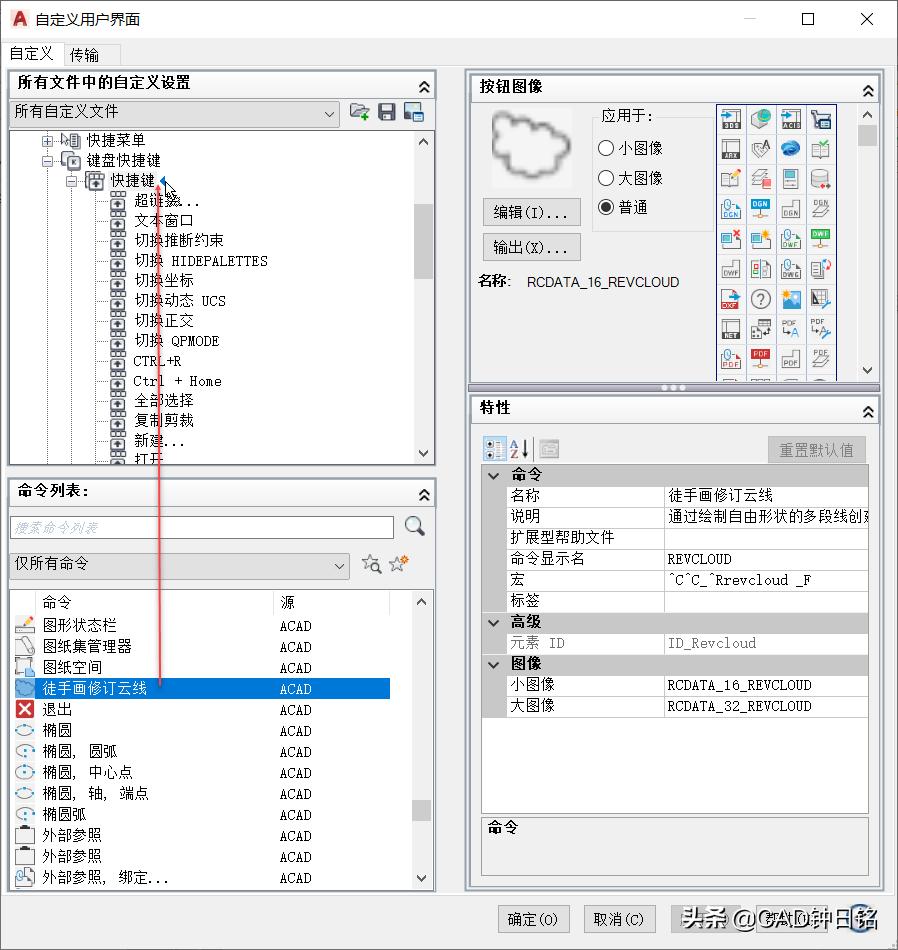
Task: Select the alphabetical sort icon in 特性 panel
Action: (x=516, y=448)
